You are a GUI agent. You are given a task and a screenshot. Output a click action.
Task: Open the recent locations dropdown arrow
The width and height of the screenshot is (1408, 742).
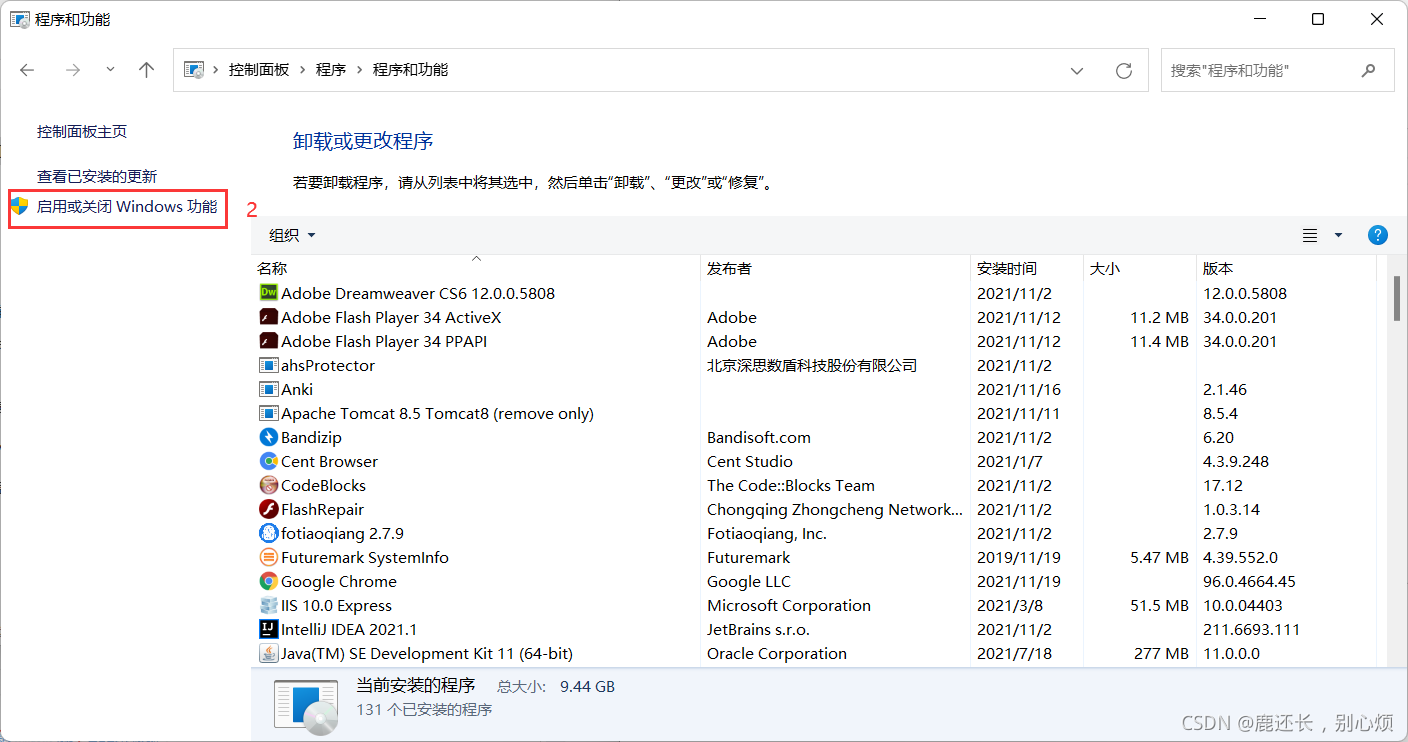110,70
